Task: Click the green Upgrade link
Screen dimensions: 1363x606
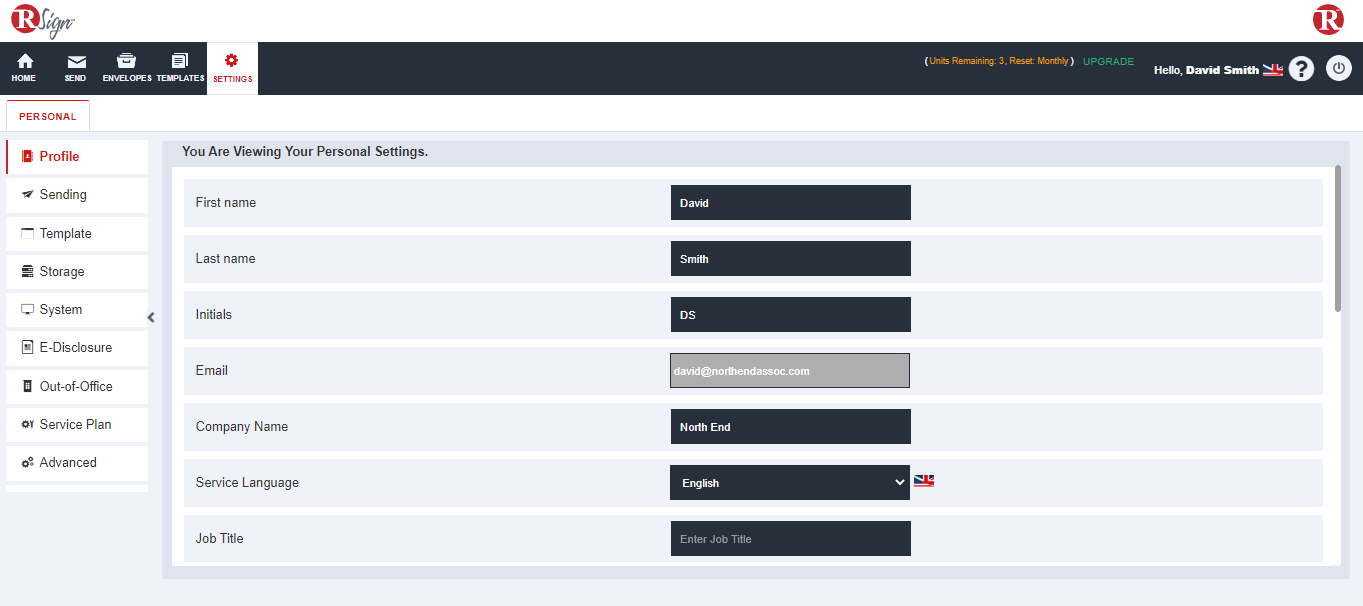Action: 1108,62
